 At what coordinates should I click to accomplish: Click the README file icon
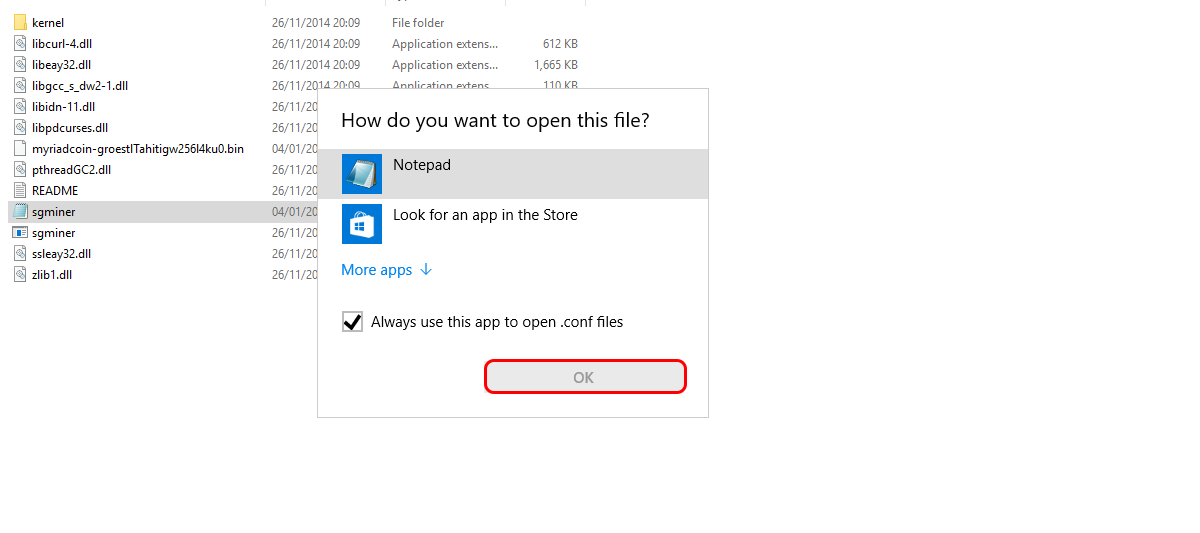coord(20,190)
